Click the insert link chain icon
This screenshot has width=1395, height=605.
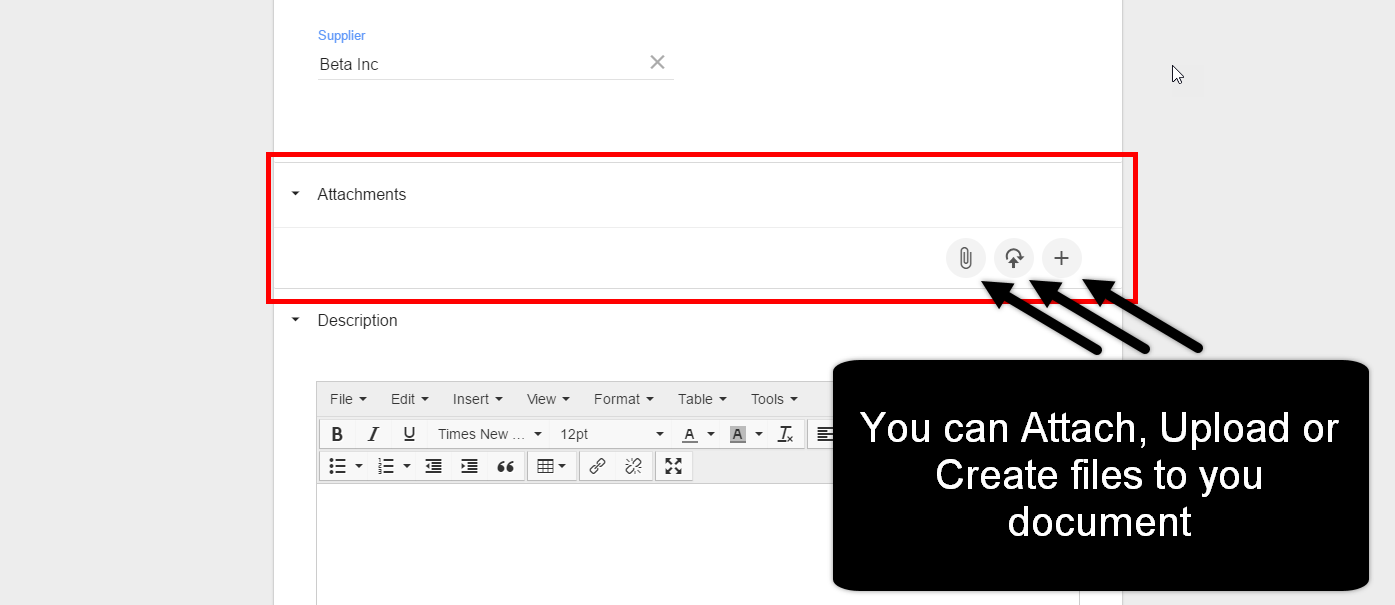[597, 466]
